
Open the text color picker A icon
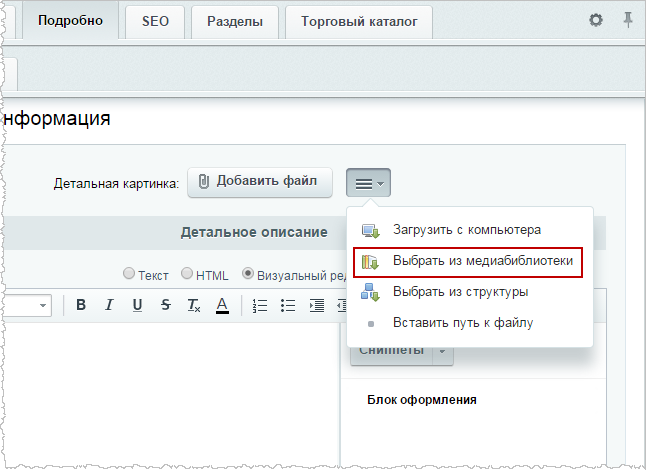pos(222,305)
